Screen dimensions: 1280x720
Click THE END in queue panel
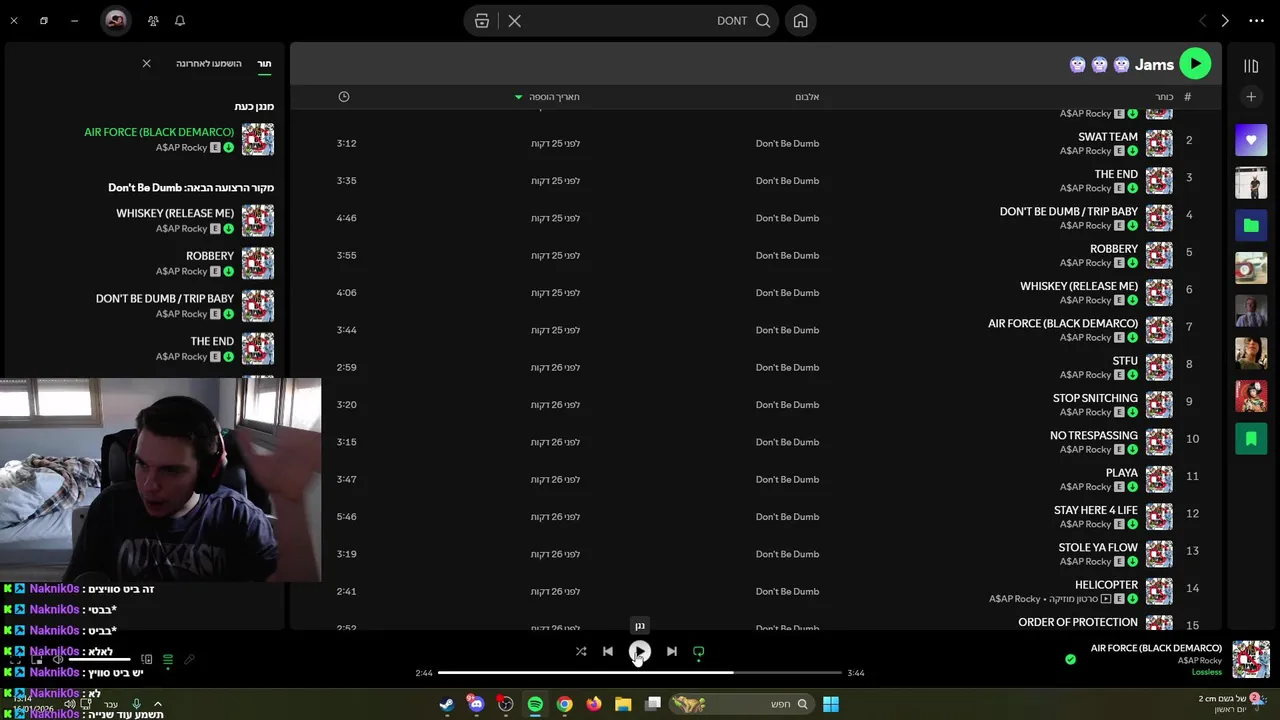pyautogui.click(x=212, y=341)
